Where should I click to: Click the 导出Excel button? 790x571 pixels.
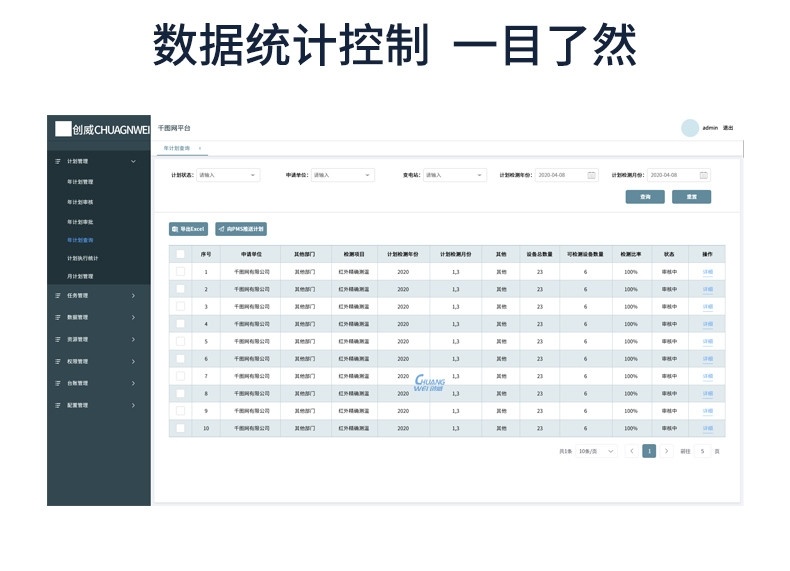[188, 229]
